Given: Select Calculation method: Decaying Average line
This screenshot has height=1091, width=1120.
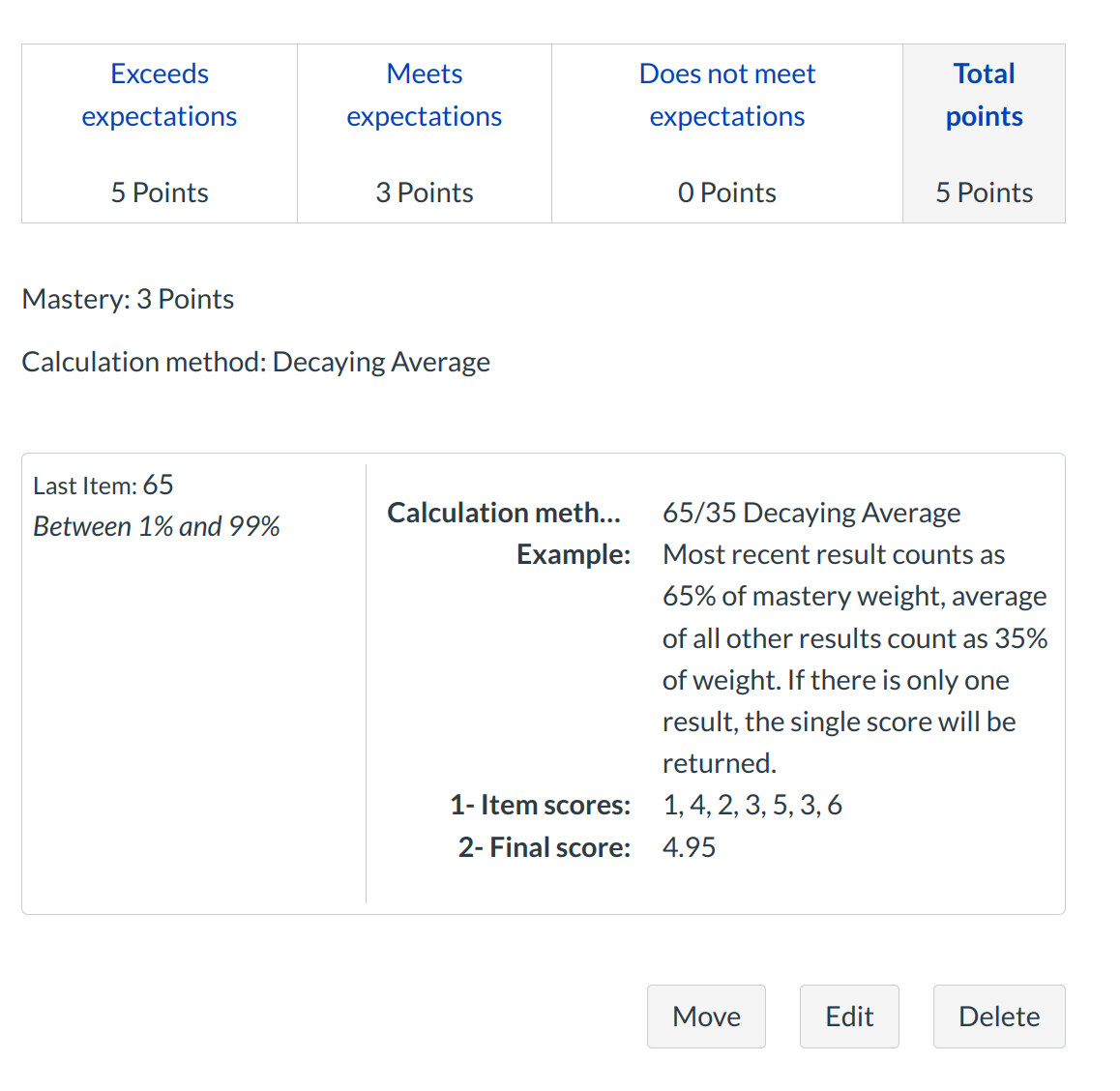Looking at the screenshot, I should point(255,362).
